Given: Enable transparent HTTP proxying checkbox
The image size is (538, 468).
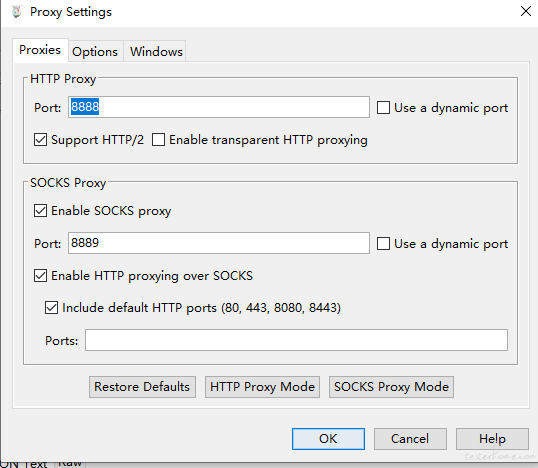Looking at the screenshot, I should tap(158, 140).
